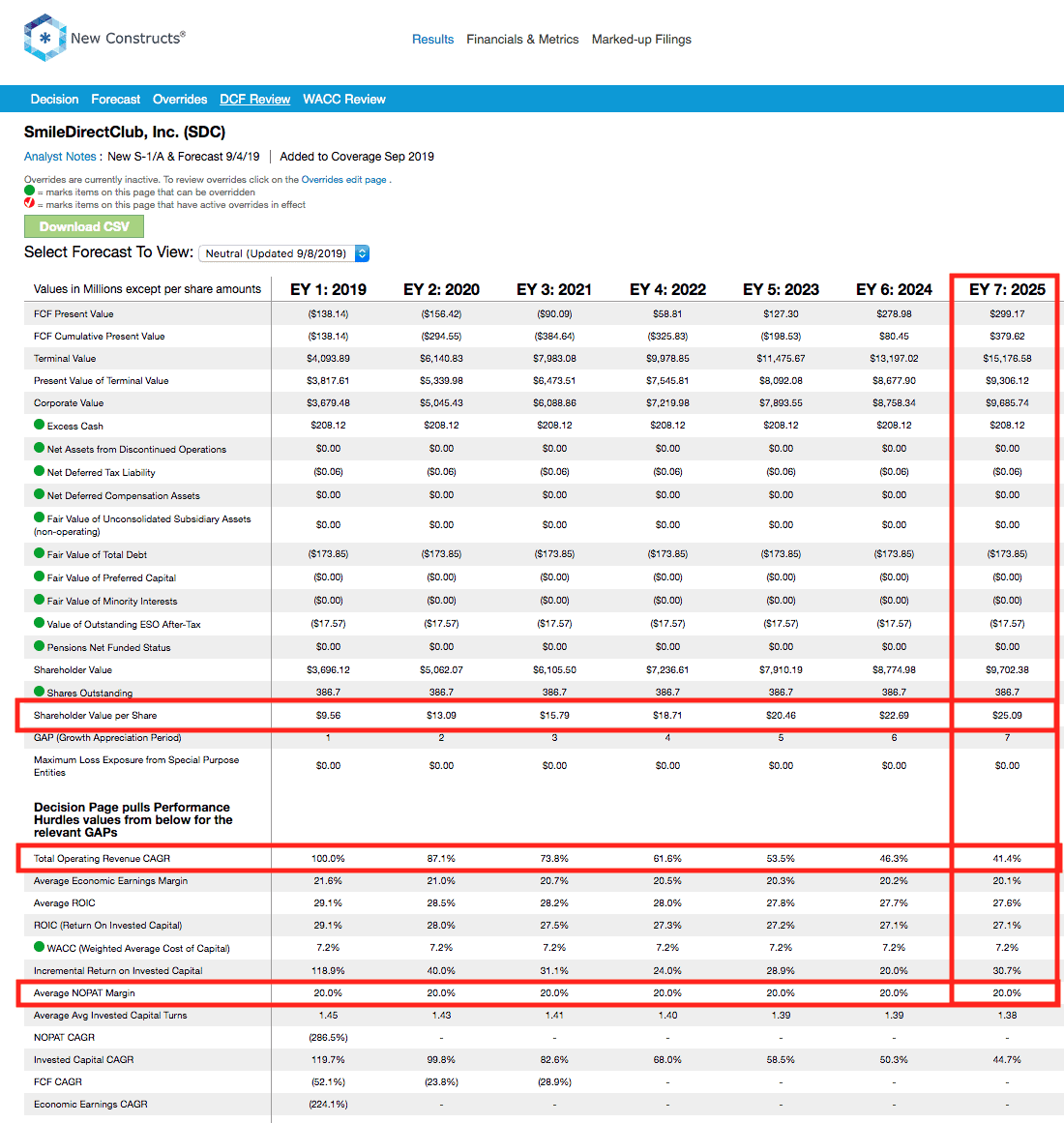Image resolution: width=1064 pixels, height=1123 pixels.
Task: Open the Select Forecast To View dropdown
Action: tap(284, 253)
